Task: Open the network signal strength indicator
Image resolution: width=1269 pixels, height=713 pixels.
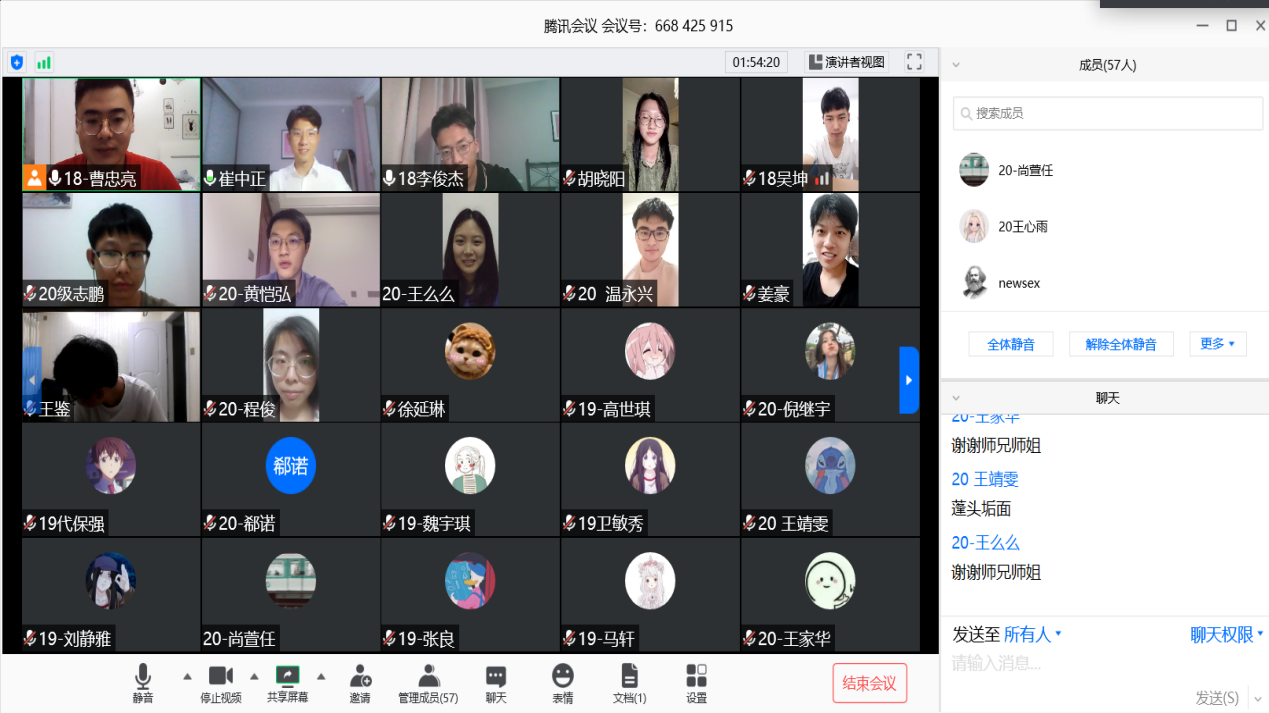Action: 44,62
